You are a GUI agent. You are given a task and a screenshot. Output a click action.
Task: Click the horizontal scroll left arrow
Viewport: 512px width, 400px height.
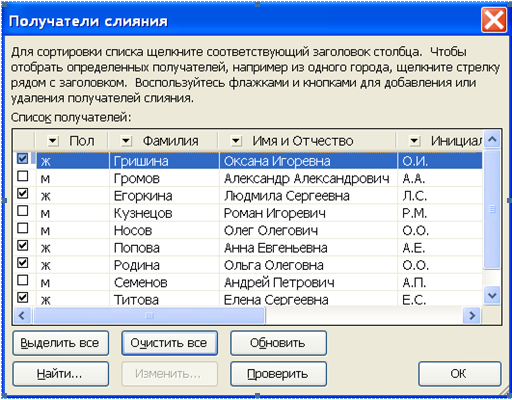pyautogui.click(x=22, y=315)
